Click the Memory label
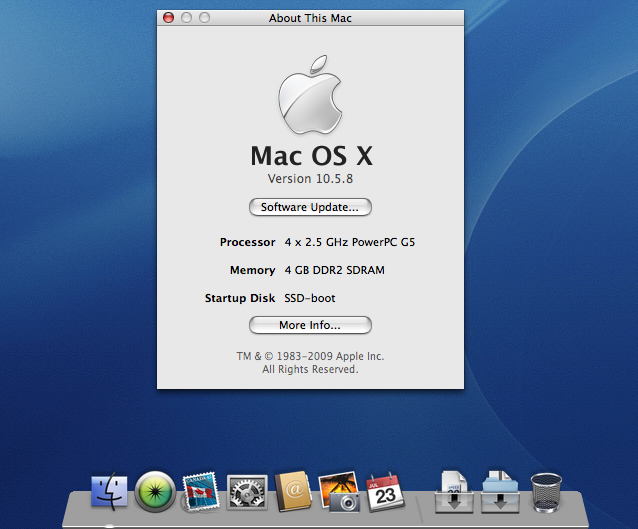This screenshot has height=529, width=638. point(253,270)
